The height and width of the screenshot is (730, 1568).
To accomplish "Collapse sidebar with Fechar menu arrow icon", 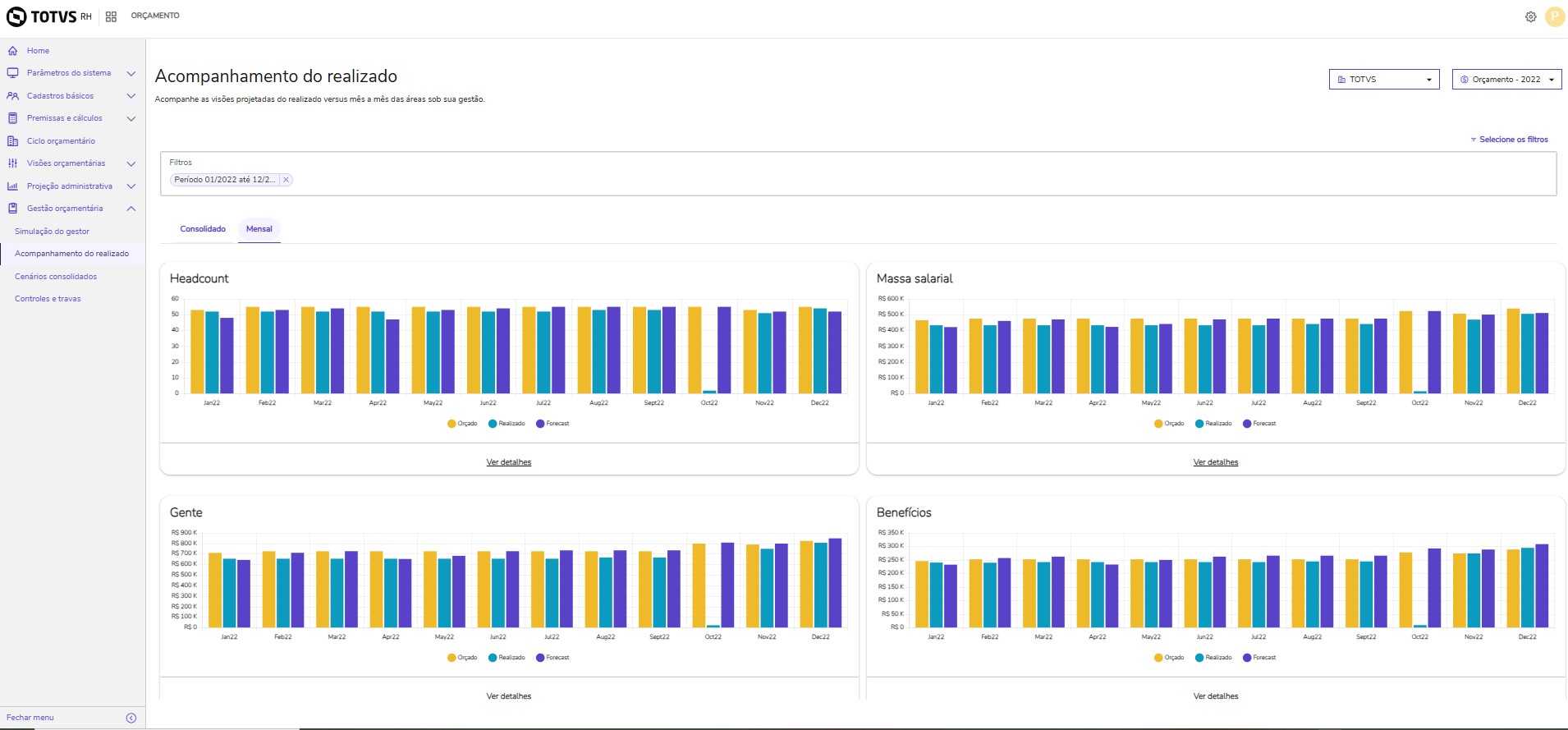I will [131, 718].
